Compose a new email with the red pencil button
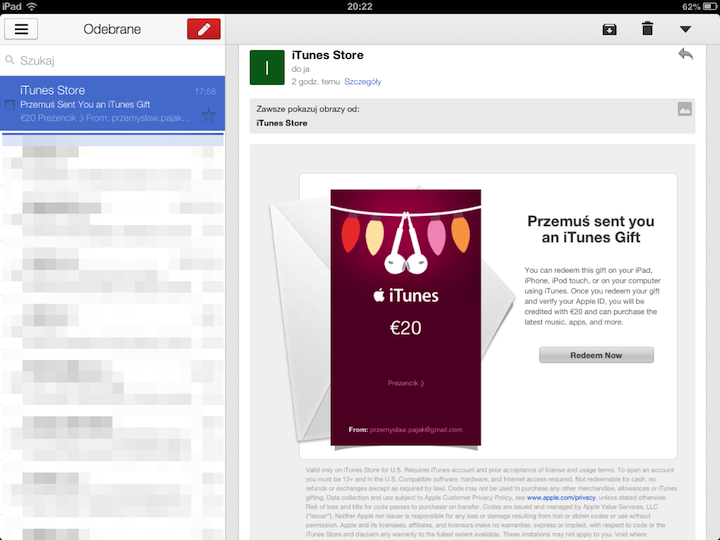Screen dimensions: 720x540 point(204,29)
